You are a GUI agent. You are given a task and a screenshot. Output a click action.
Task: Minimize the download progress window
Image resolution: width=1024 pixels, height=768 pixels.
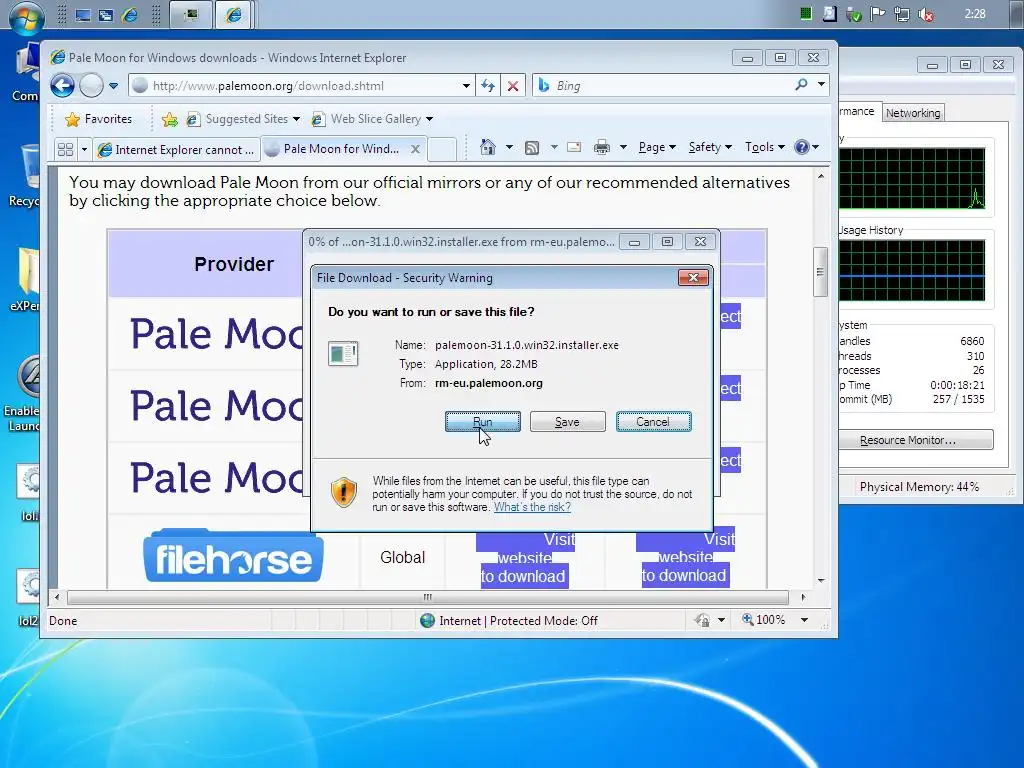coord(633,242)
